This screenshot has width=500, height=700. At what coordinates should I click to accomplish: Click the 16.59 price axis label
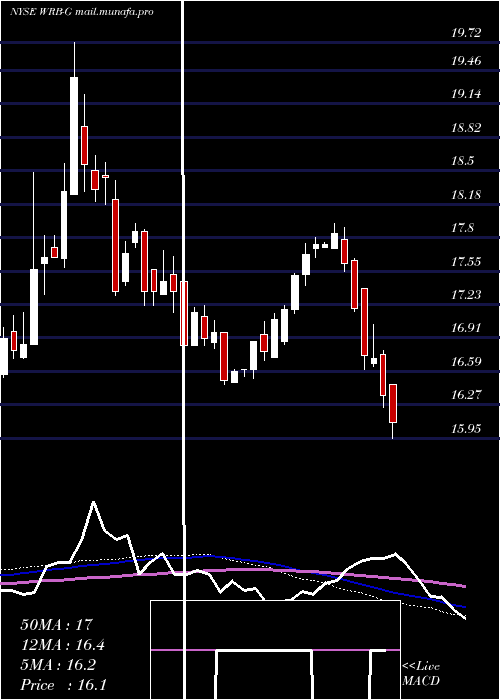tap(466, 362)
